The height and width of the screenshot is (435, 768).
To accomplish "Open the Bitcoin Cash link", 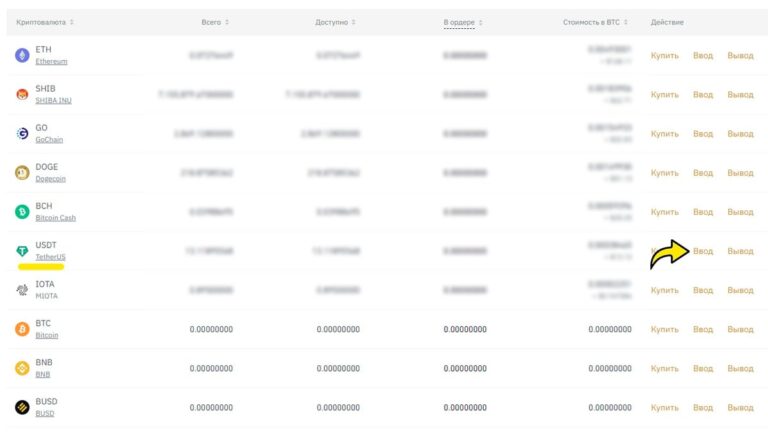I will [x=55, y=218].
